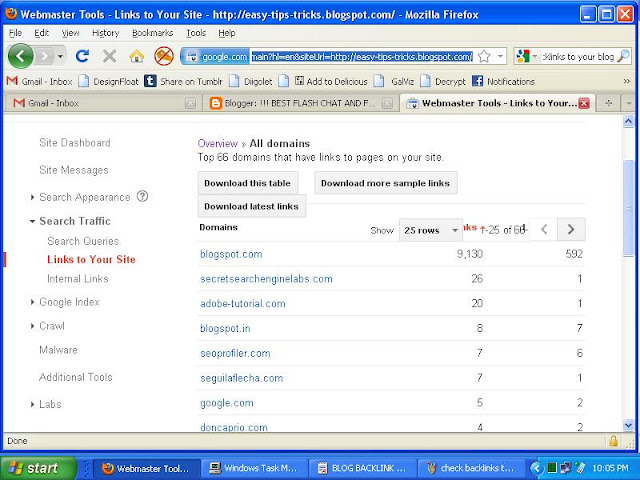Screen dimensions: 640x480
Task: Click Download more sample links button
Action: coord(386,183)
